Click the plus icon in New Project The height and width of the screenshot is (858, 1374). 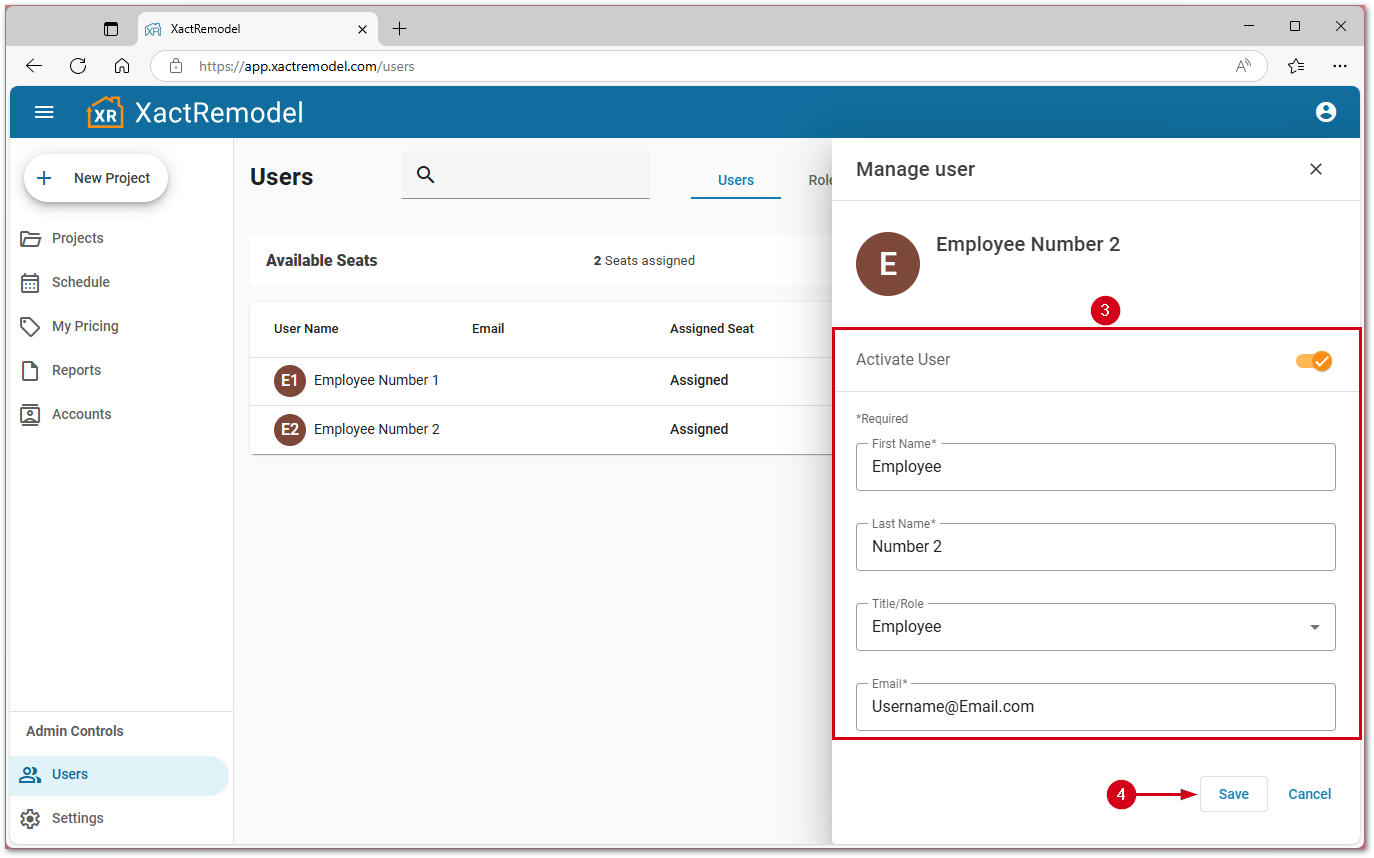click(x=44, y=178)
